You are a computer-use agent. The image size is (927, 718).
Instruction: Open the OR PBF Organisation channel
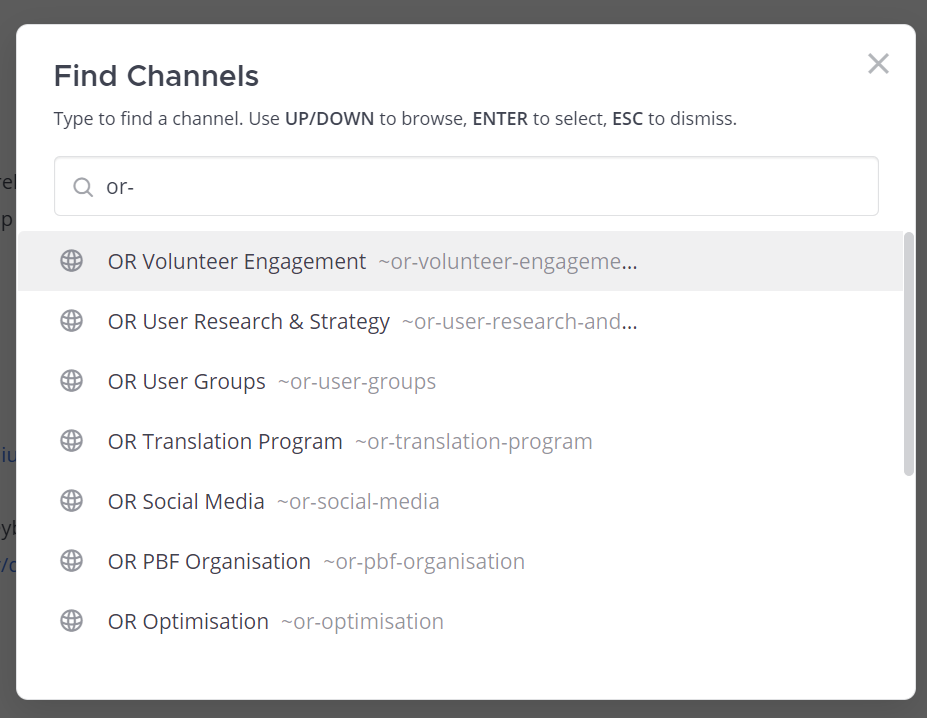click(209, 562)
